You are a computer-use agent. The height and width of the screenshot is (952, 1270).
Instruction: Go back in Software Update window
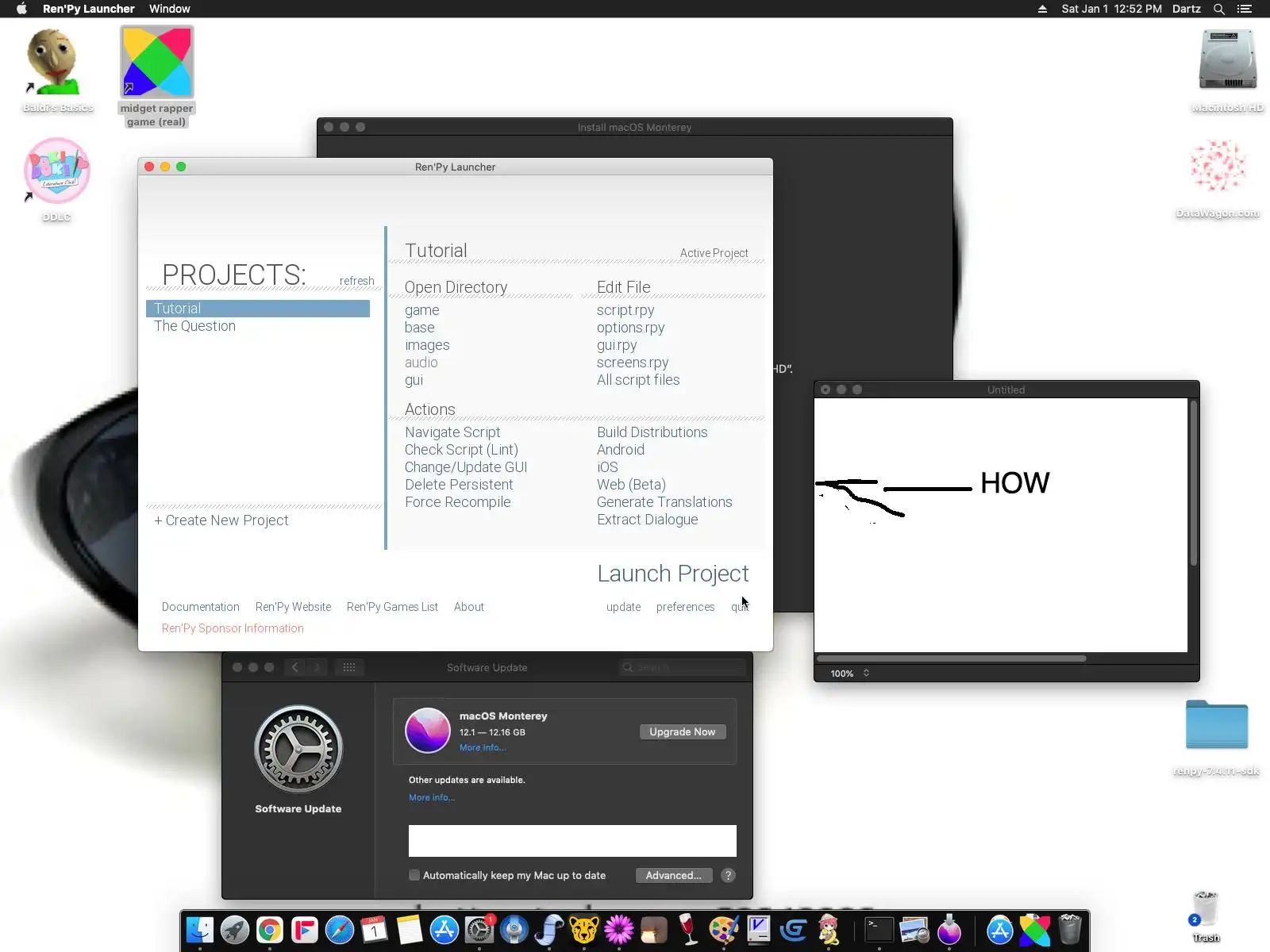click(x=295, y=667)
